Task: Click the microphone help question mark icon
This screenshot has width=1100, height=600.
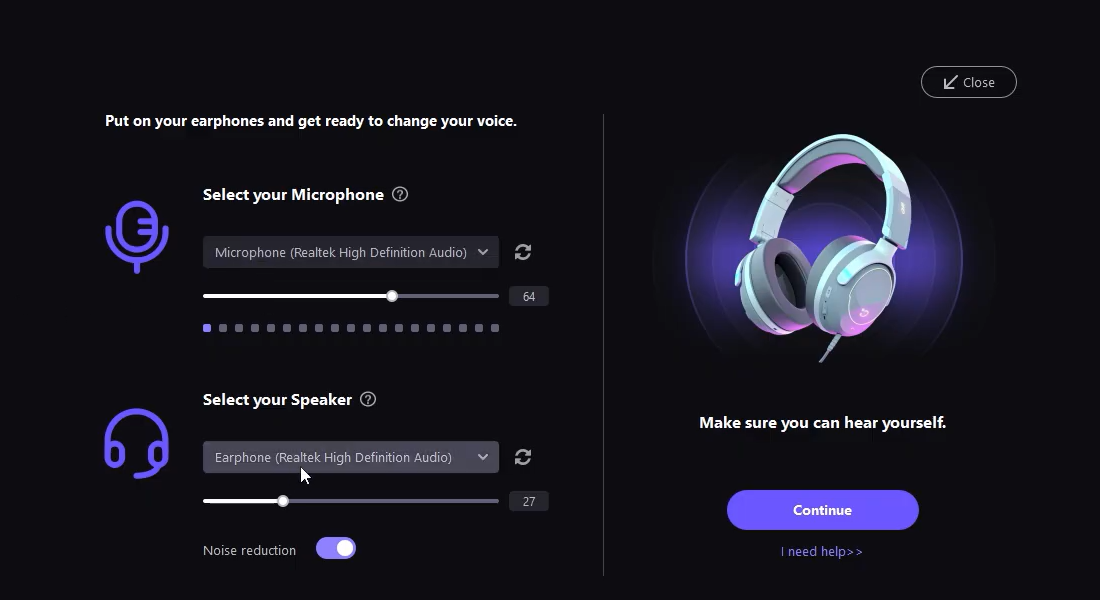Action: tap(400, 194)
